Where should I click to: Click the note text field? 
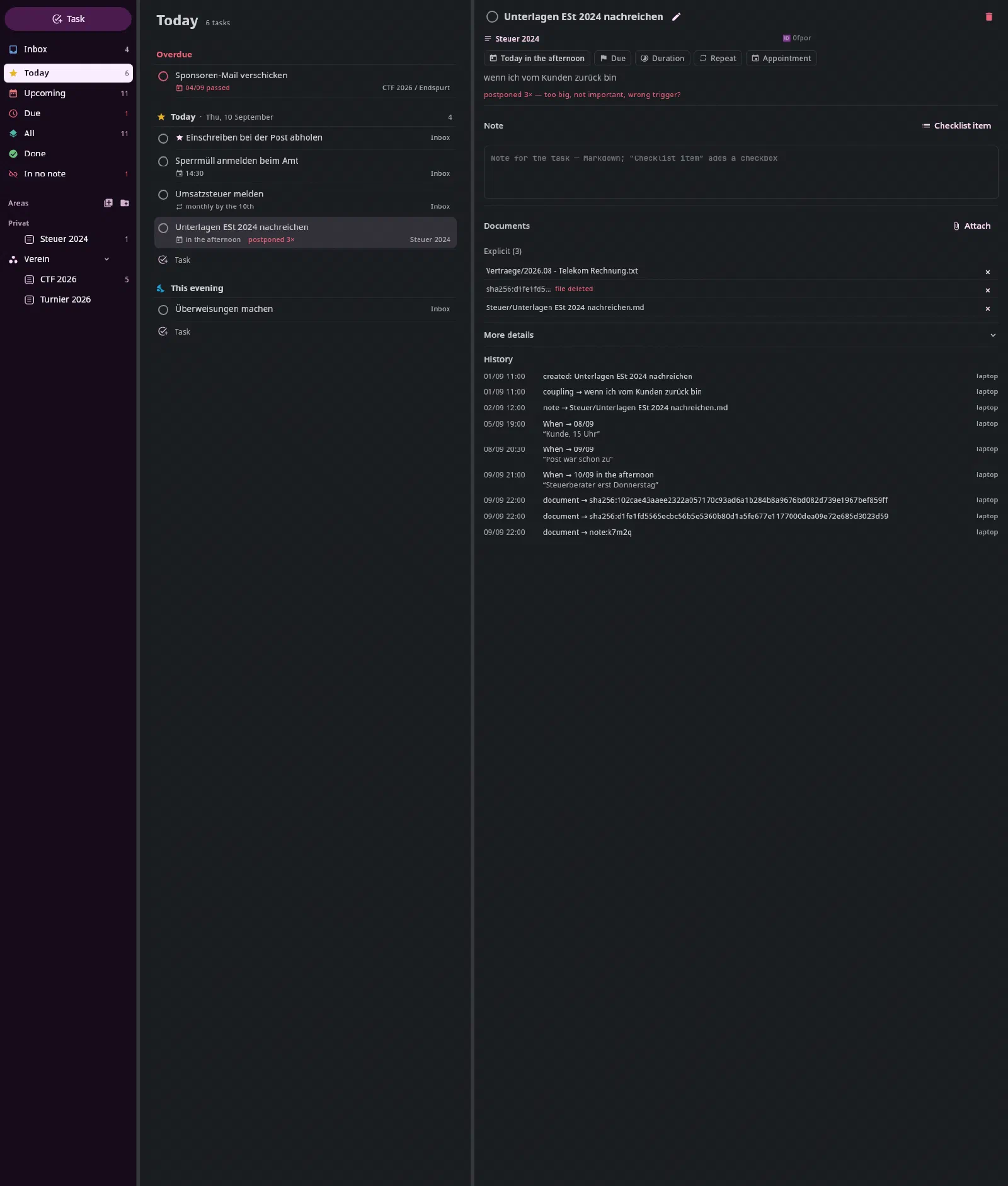click(x=740, y=173)
